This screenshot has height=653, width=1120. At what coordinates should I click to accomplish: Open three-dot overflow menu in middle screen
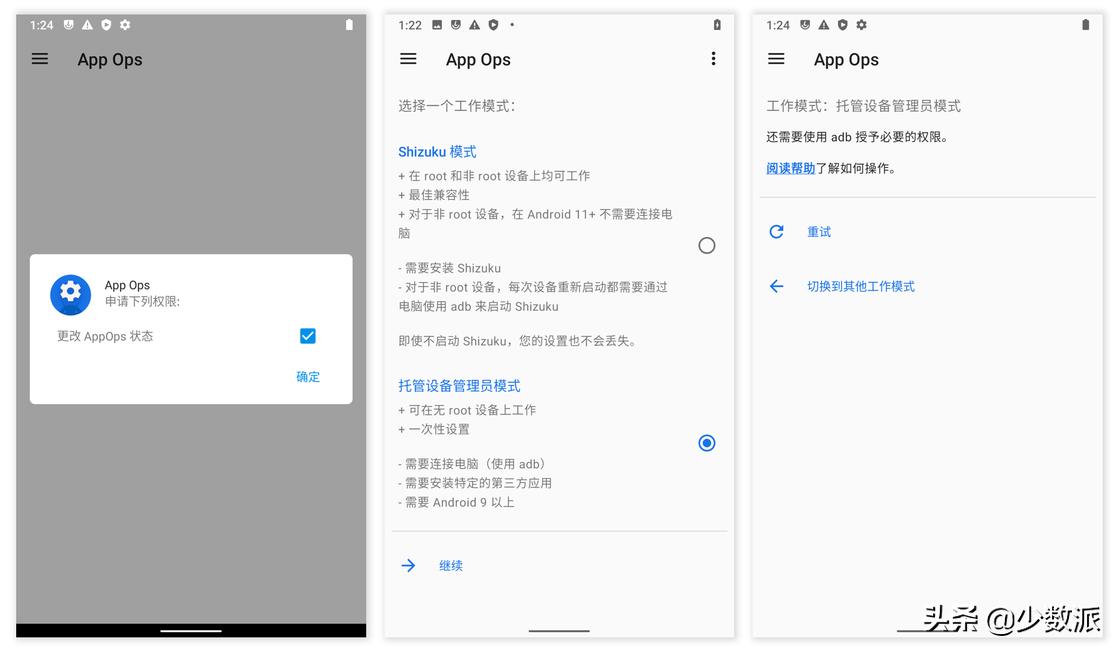[x=713, y=59]
